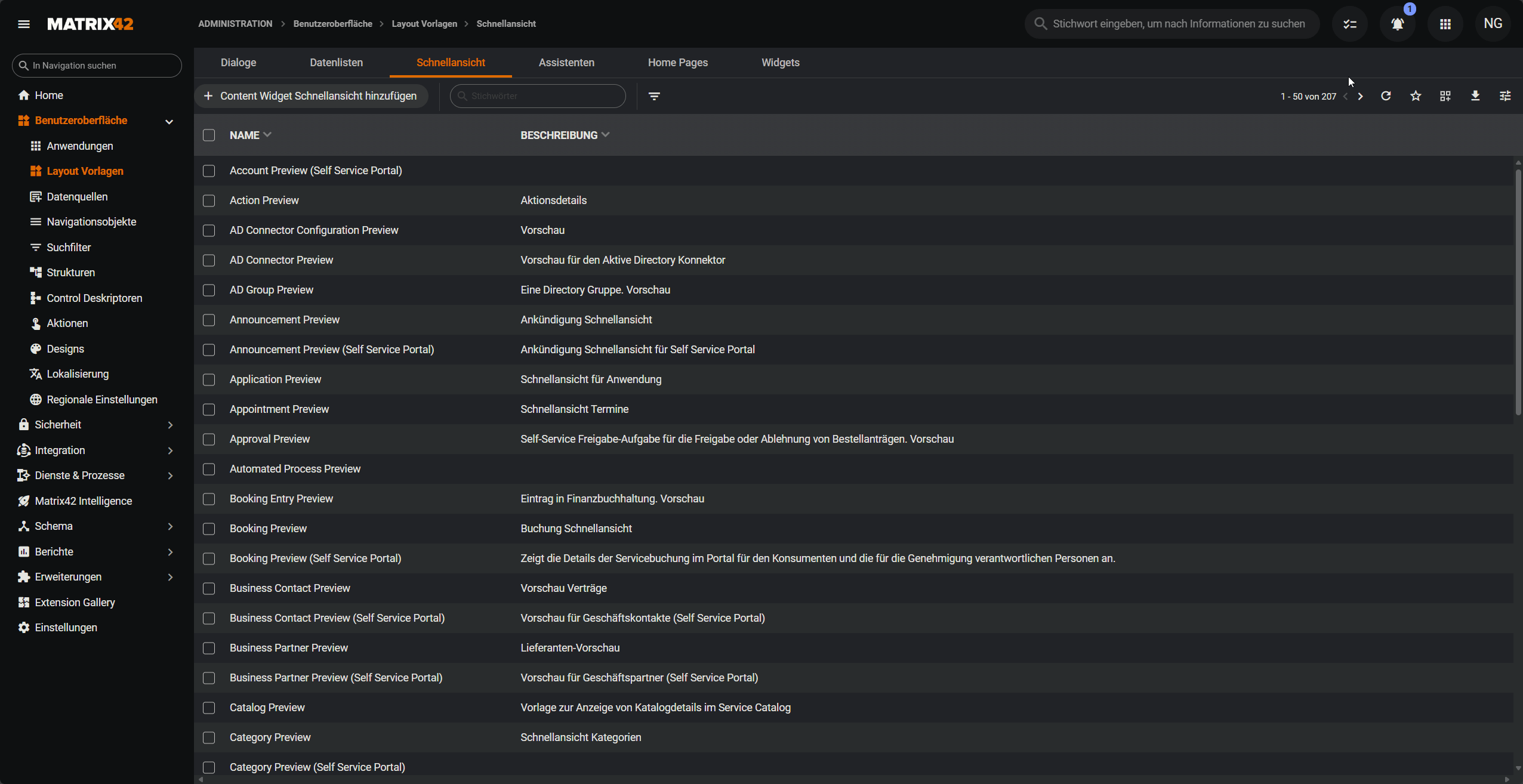Collapse the Benutzeroberfläche section chevron

click(169, 121)
